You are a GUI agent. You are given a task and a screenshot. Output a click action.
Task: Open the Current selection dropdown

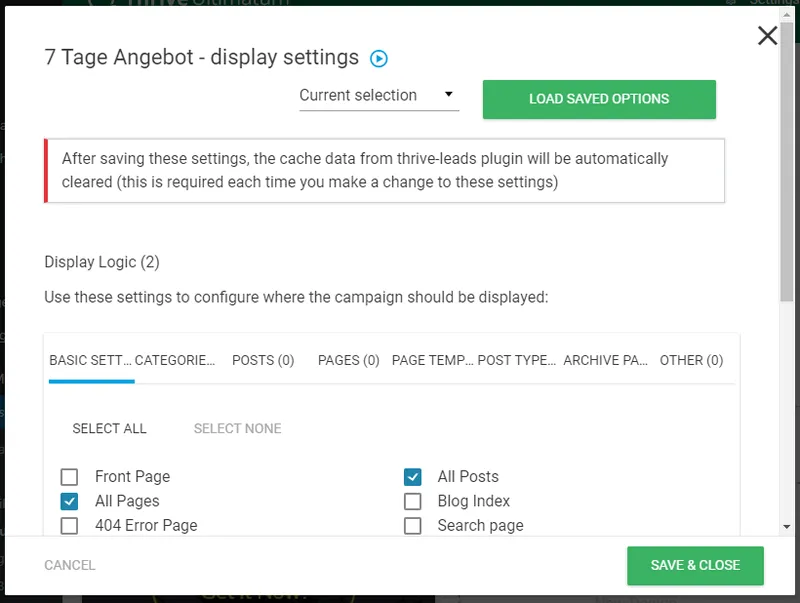click(379, 95)
